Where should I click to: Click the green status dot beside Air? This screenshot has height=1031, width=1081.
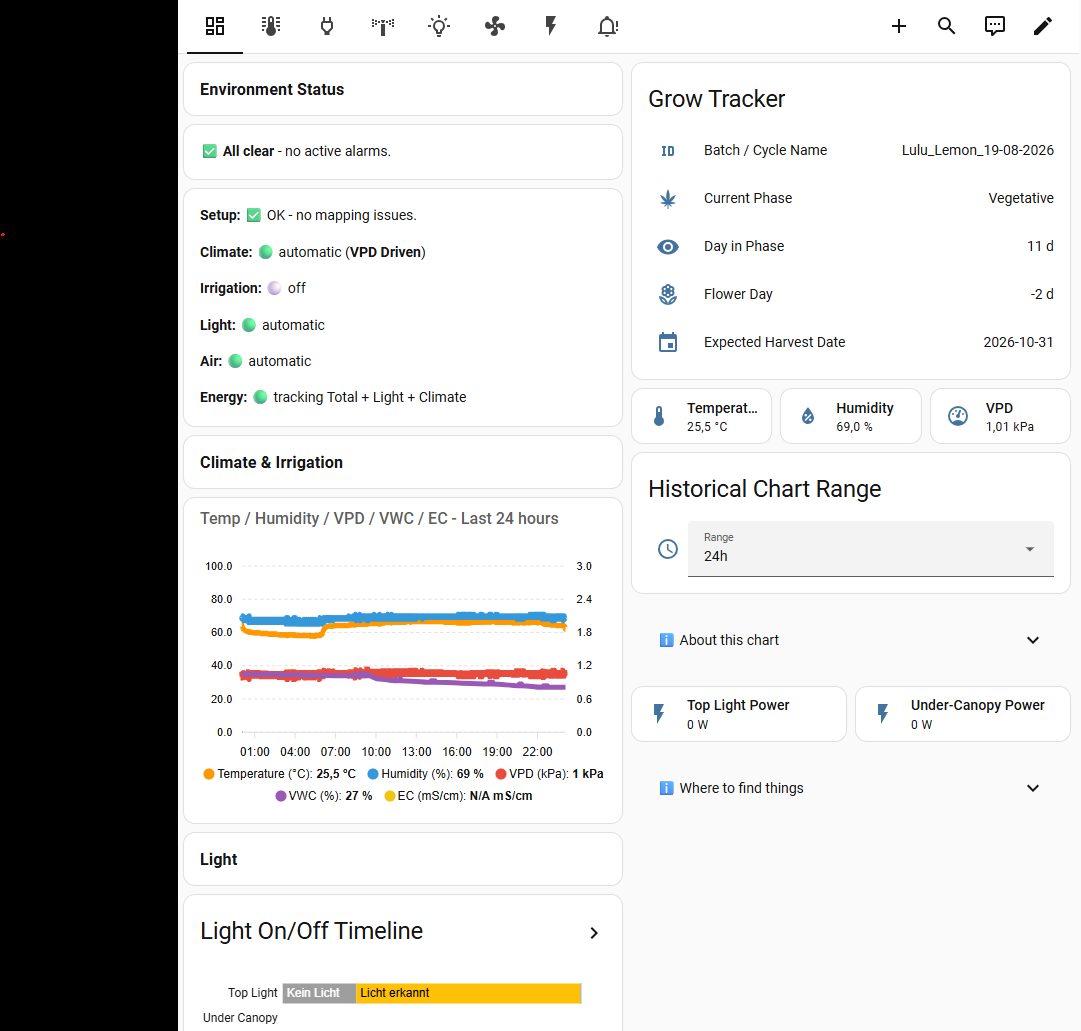pos(235,361)
